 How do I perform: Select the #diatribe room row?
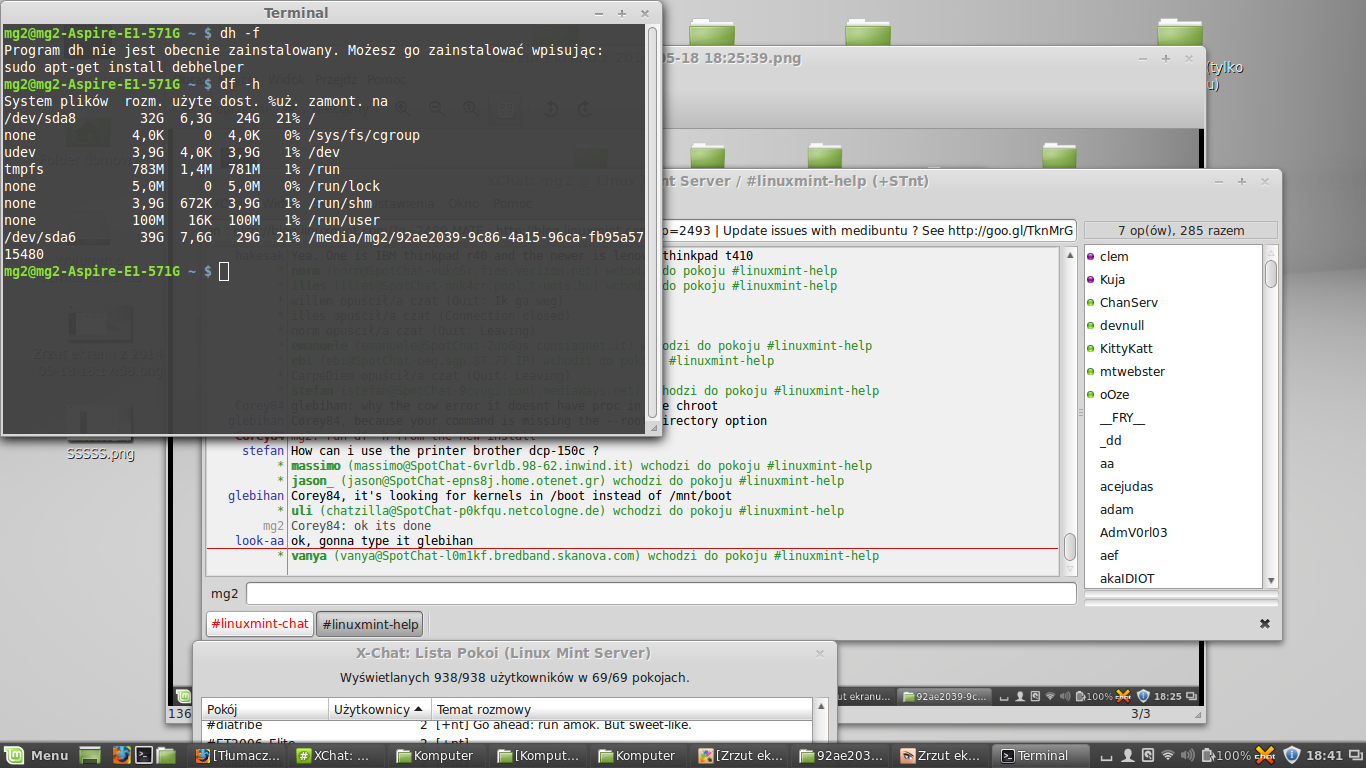(506, 726)
